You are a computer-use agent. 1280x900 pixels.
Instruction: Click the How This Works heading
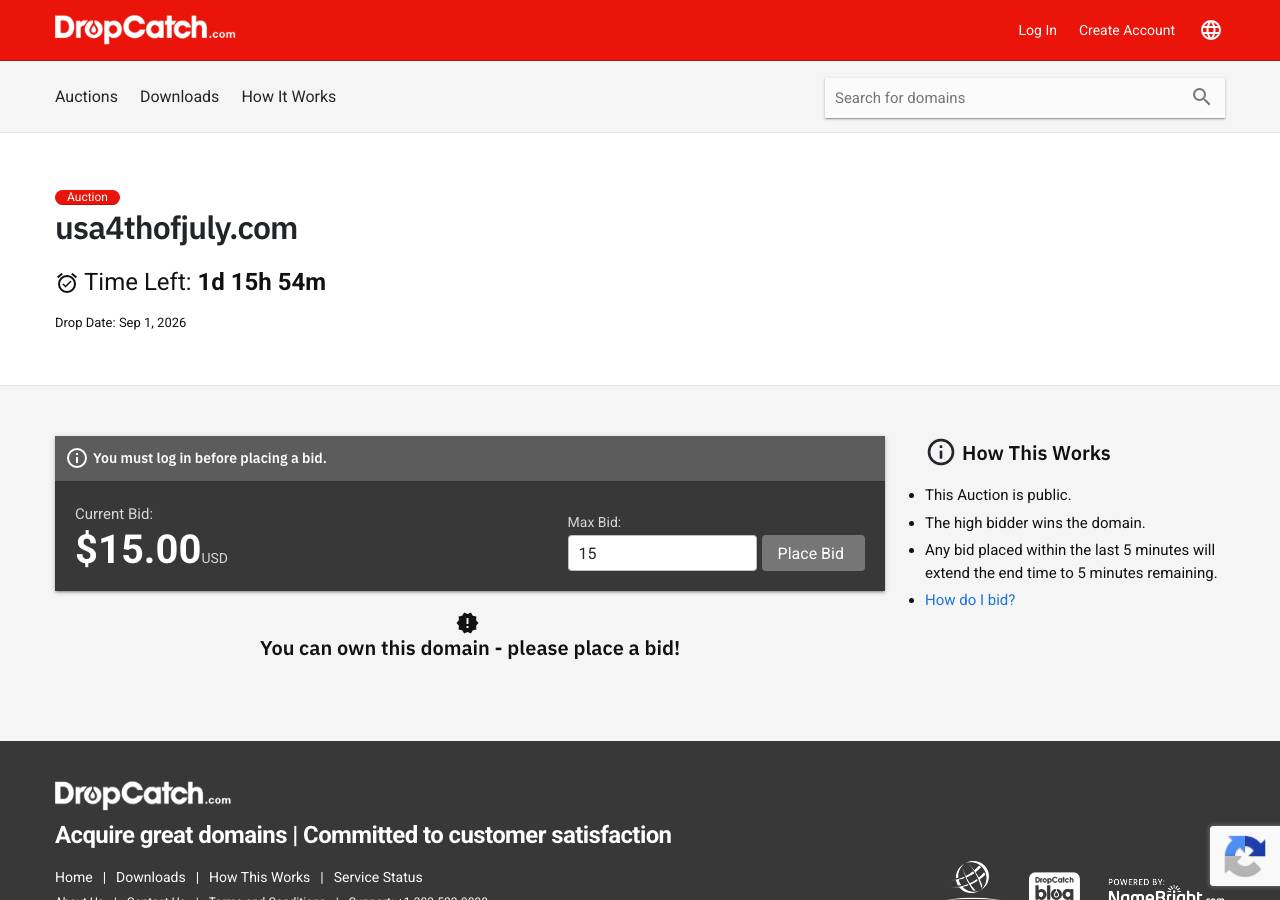1036,453
